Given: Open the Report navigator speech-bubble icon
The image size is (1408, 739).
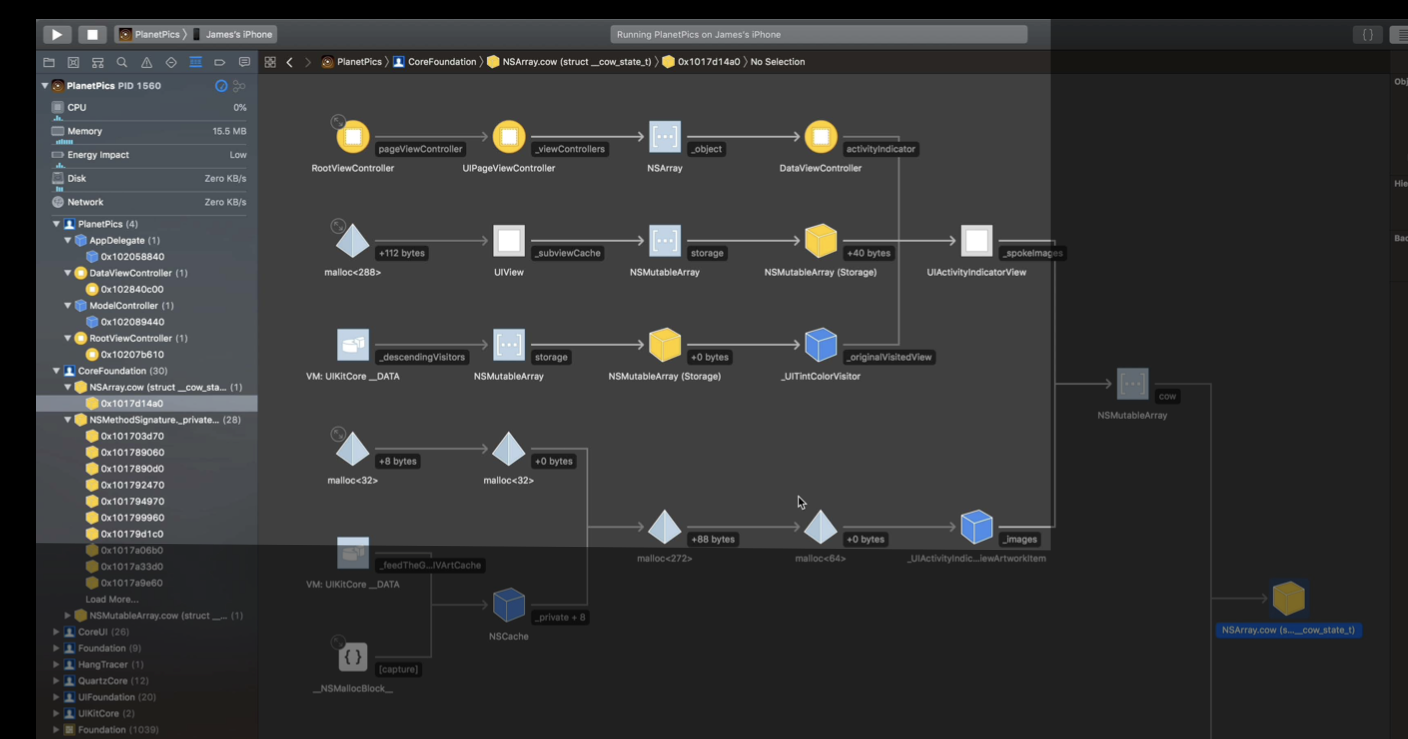Looking at the screenshot, I should pyautogui.click(x=244, y=62).
